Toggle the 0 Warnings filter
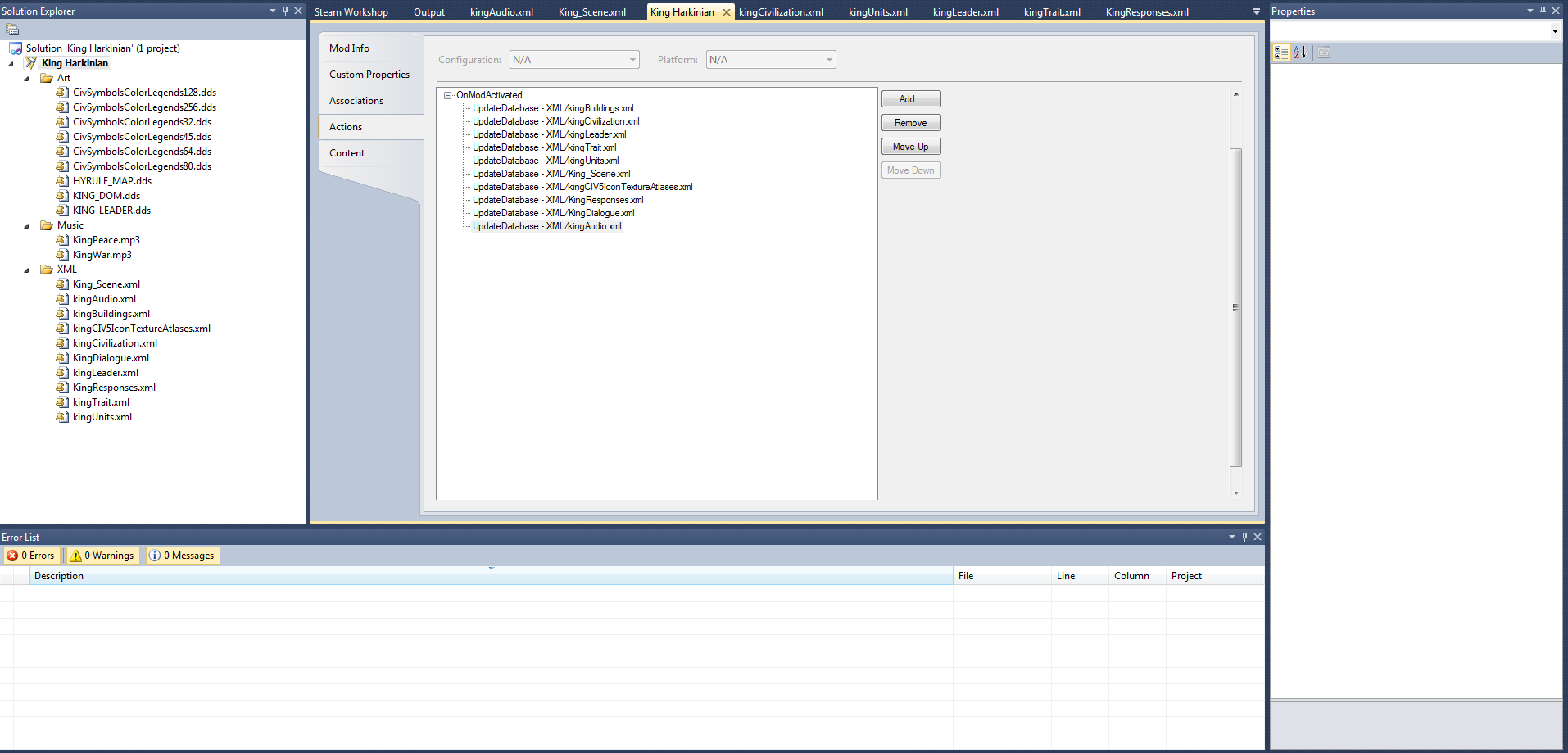 102,556
